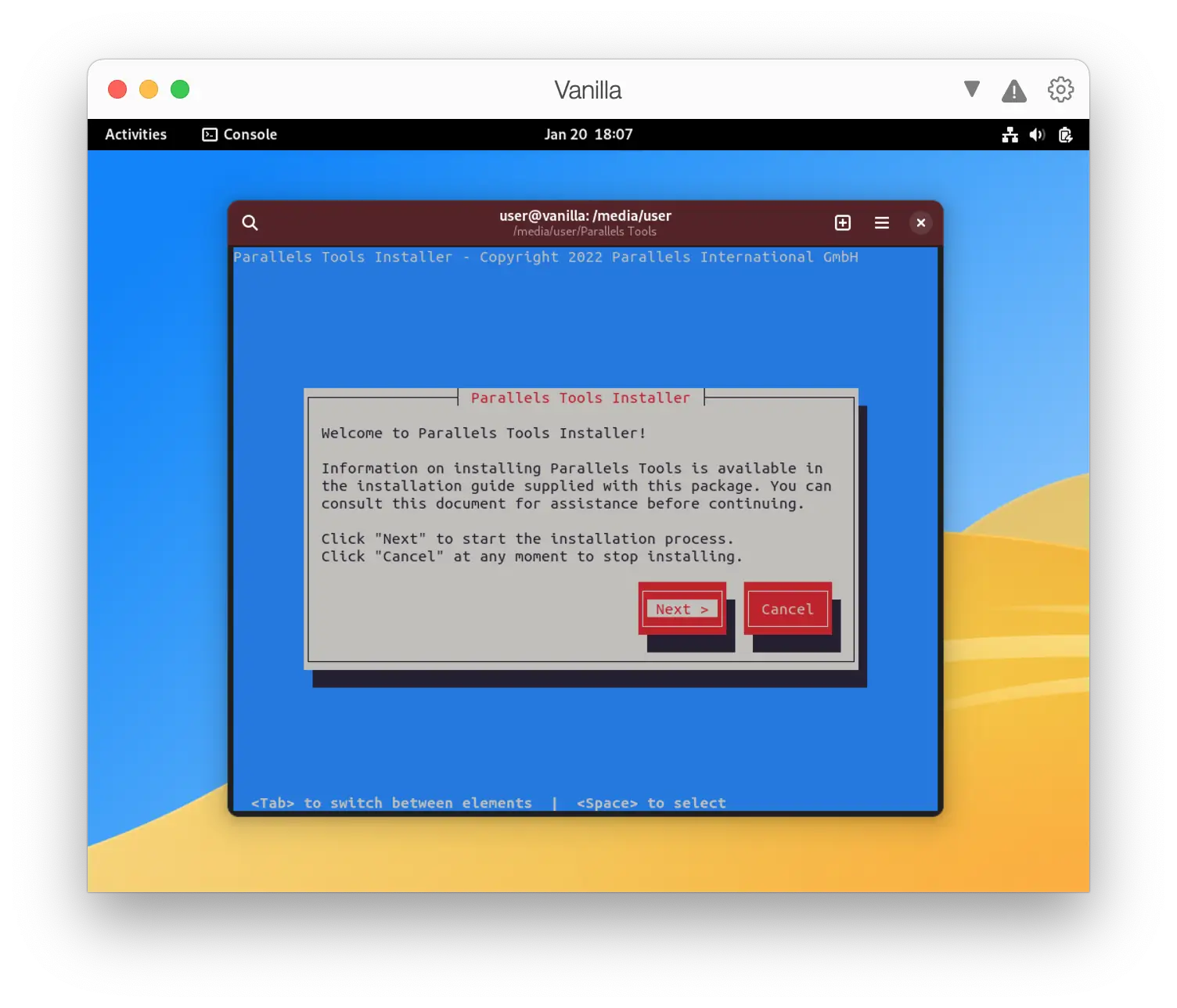This screenshot has height=1008, width=1177.
Task: Open the Console app menu
Action: click(x=239, y=135)
